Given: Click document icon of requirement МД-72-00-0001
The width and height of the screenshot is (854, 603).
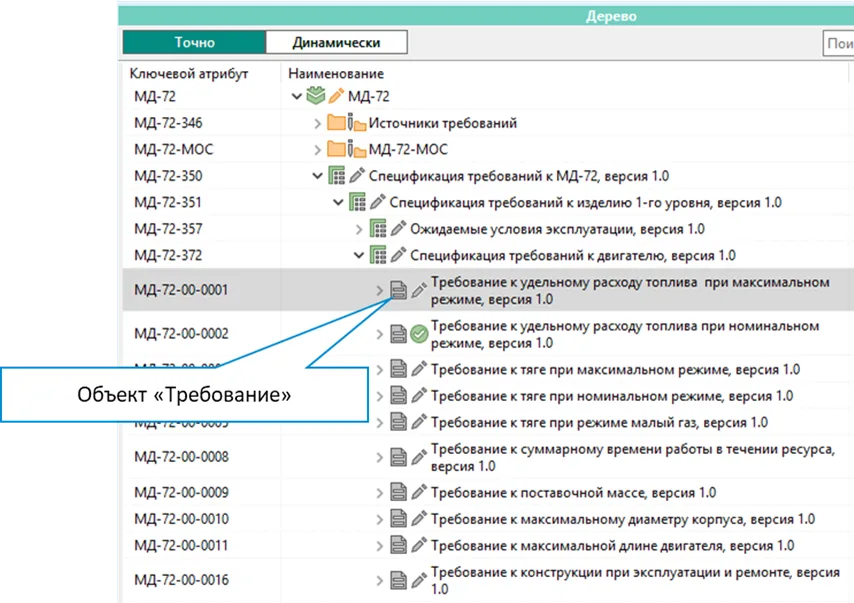Looking at the screenshot, I should 398,290.
